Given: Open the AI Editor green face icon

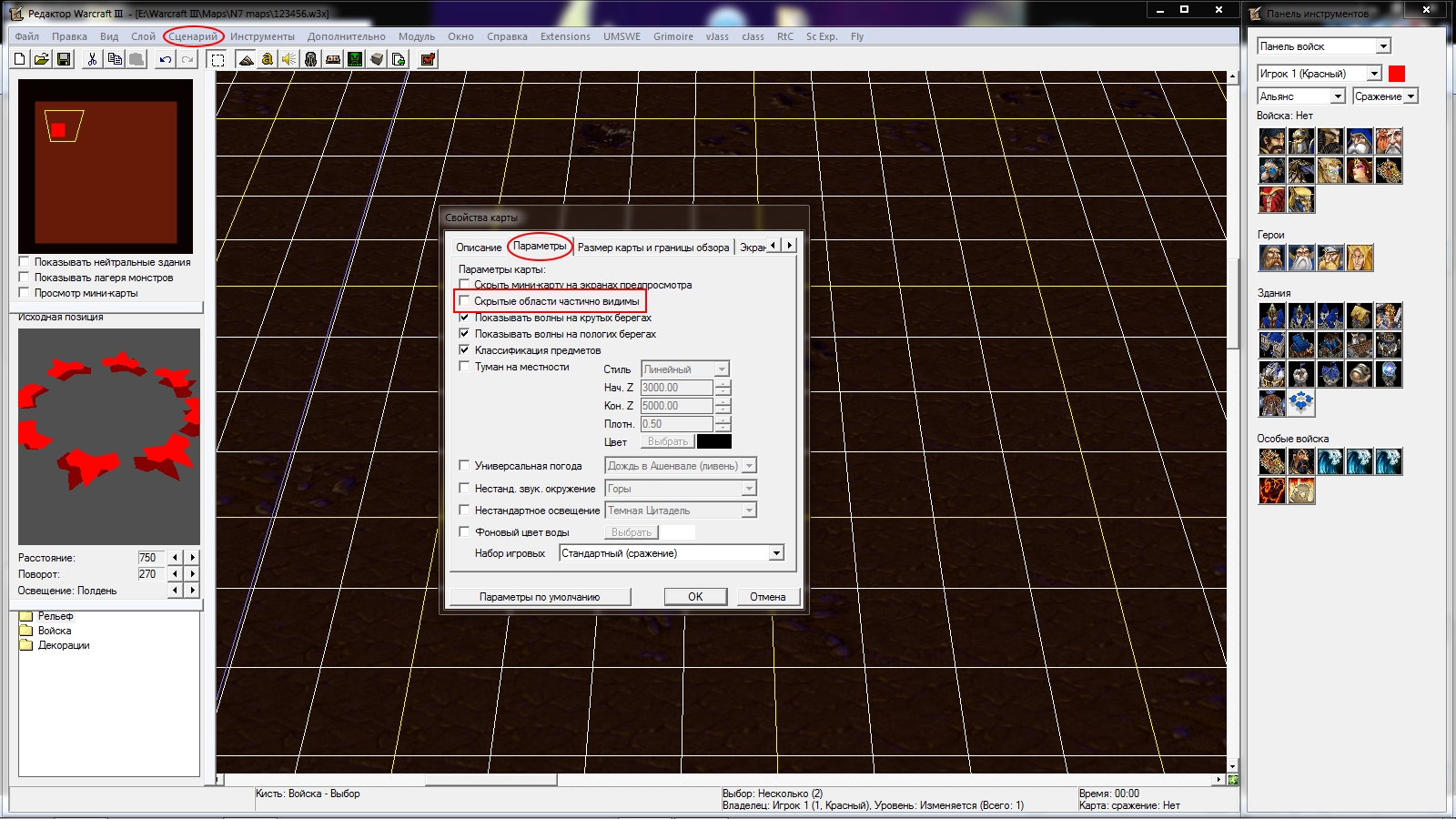Looking at the screenshot, I should coord(355,59).
